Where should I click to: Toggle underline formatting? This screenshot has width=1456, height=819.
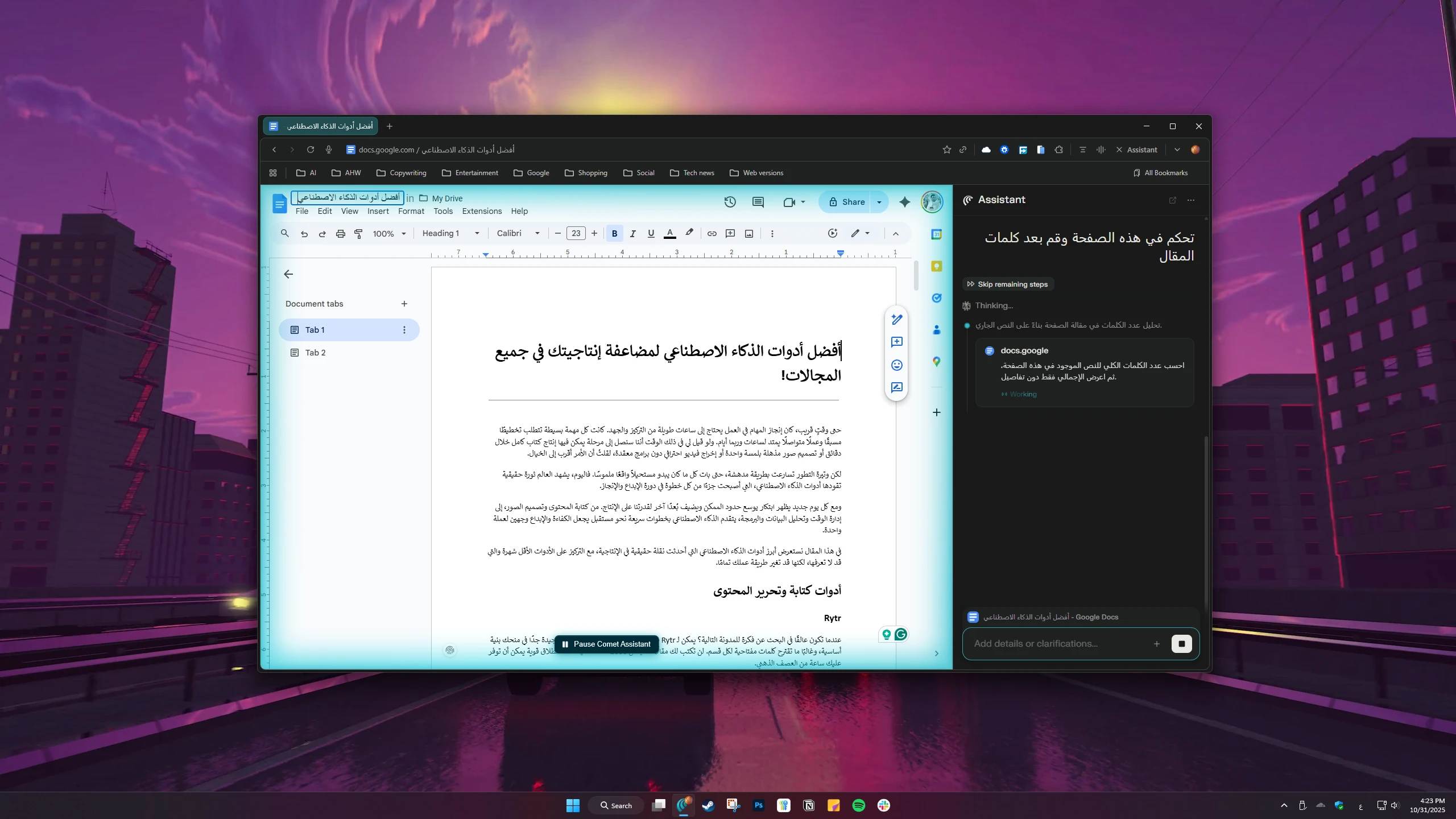650,233
